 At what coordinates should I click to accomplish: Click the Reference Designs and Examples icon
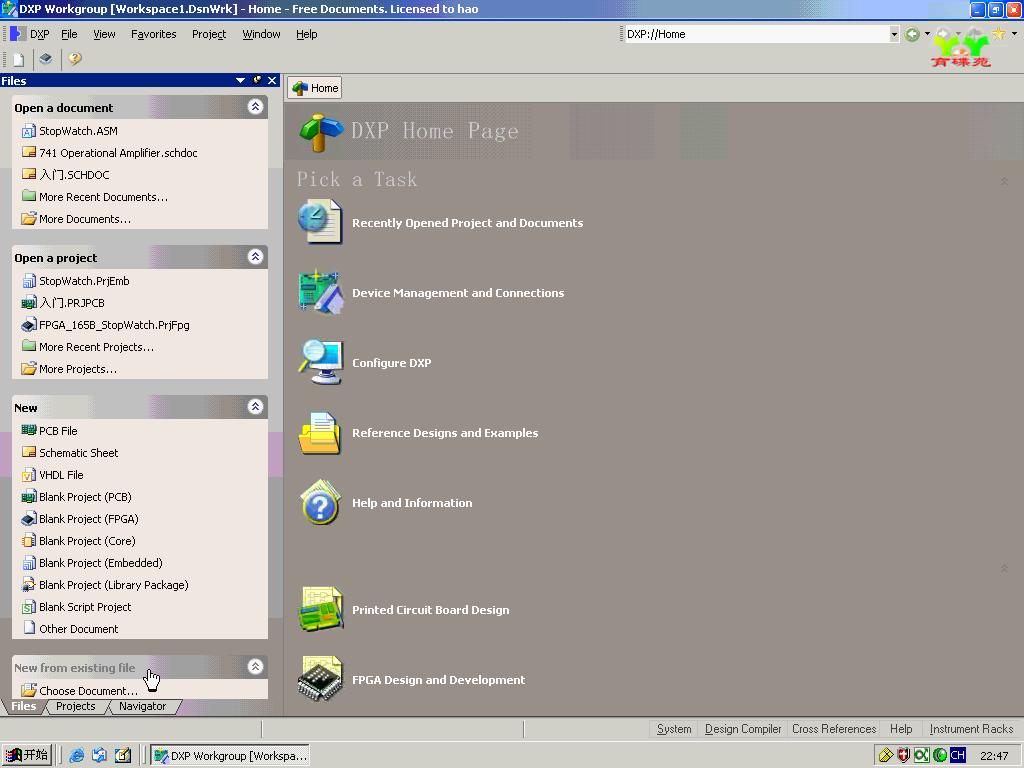coord(319,432)
